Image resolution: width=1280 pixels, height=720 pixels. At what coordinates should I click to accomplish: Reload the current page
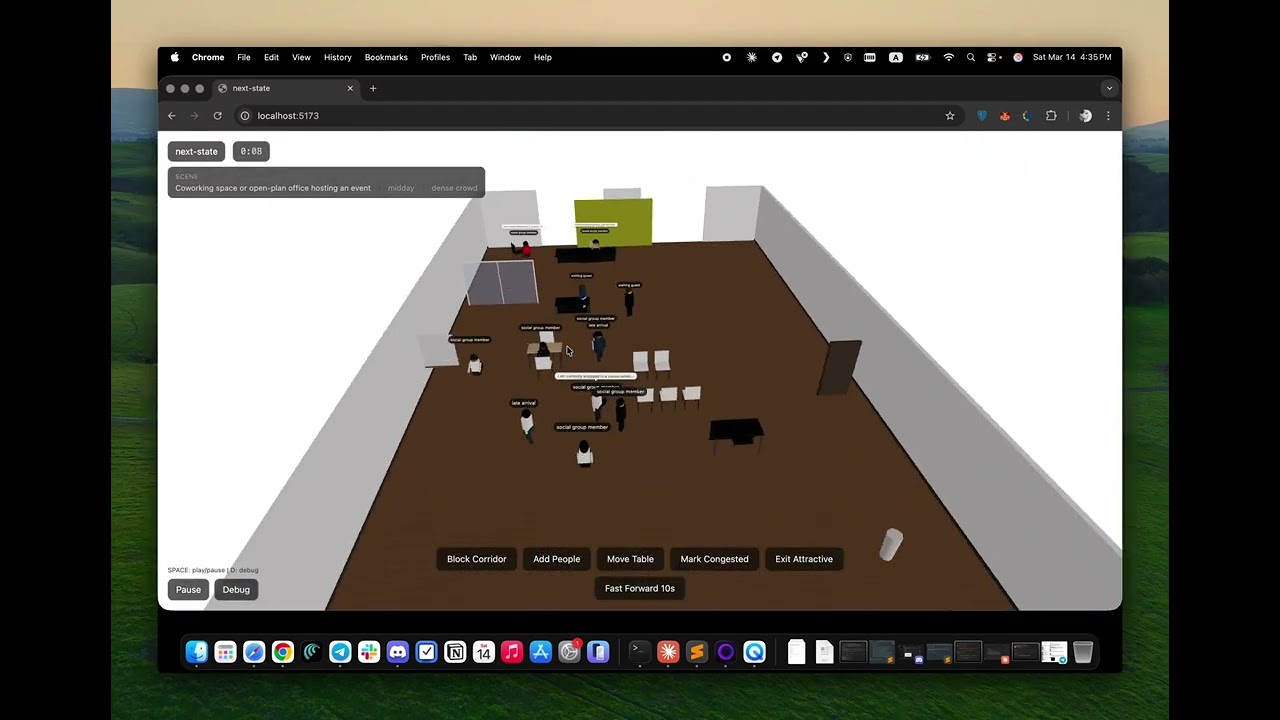(x=217, y=116)
